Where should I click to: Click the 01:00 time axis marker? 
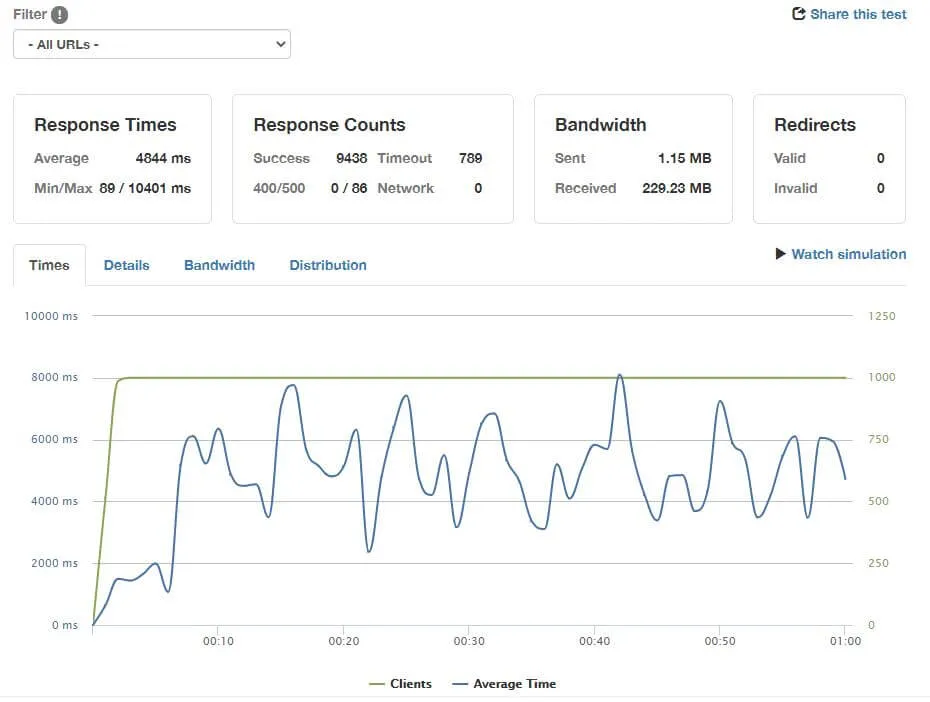click(845, 641)
